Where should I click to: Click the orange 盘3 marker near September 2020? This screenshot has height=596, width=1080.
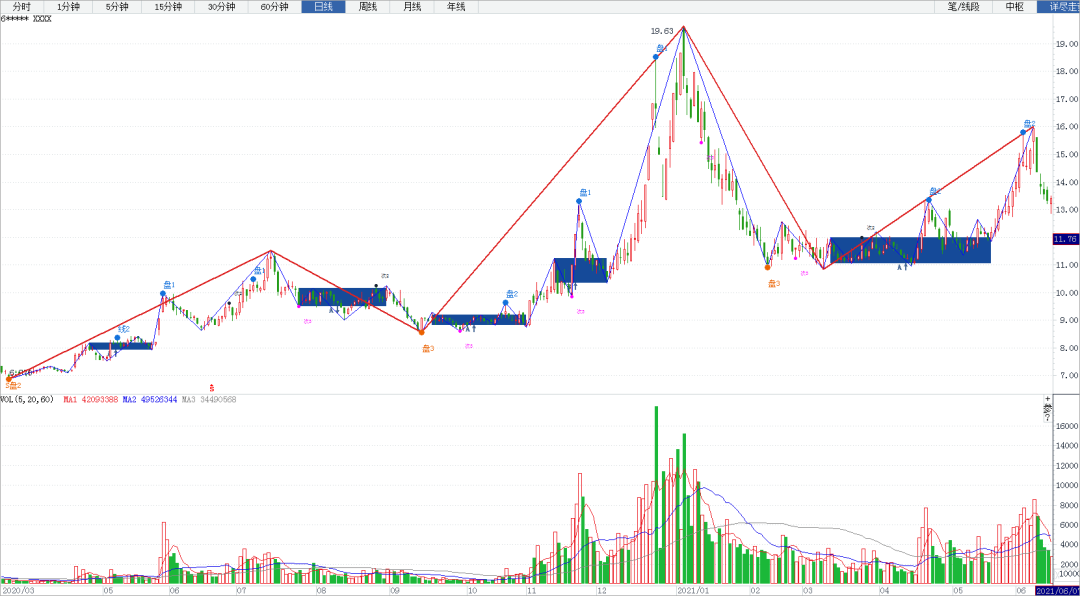pyautogui.click(x=422, y=332)
